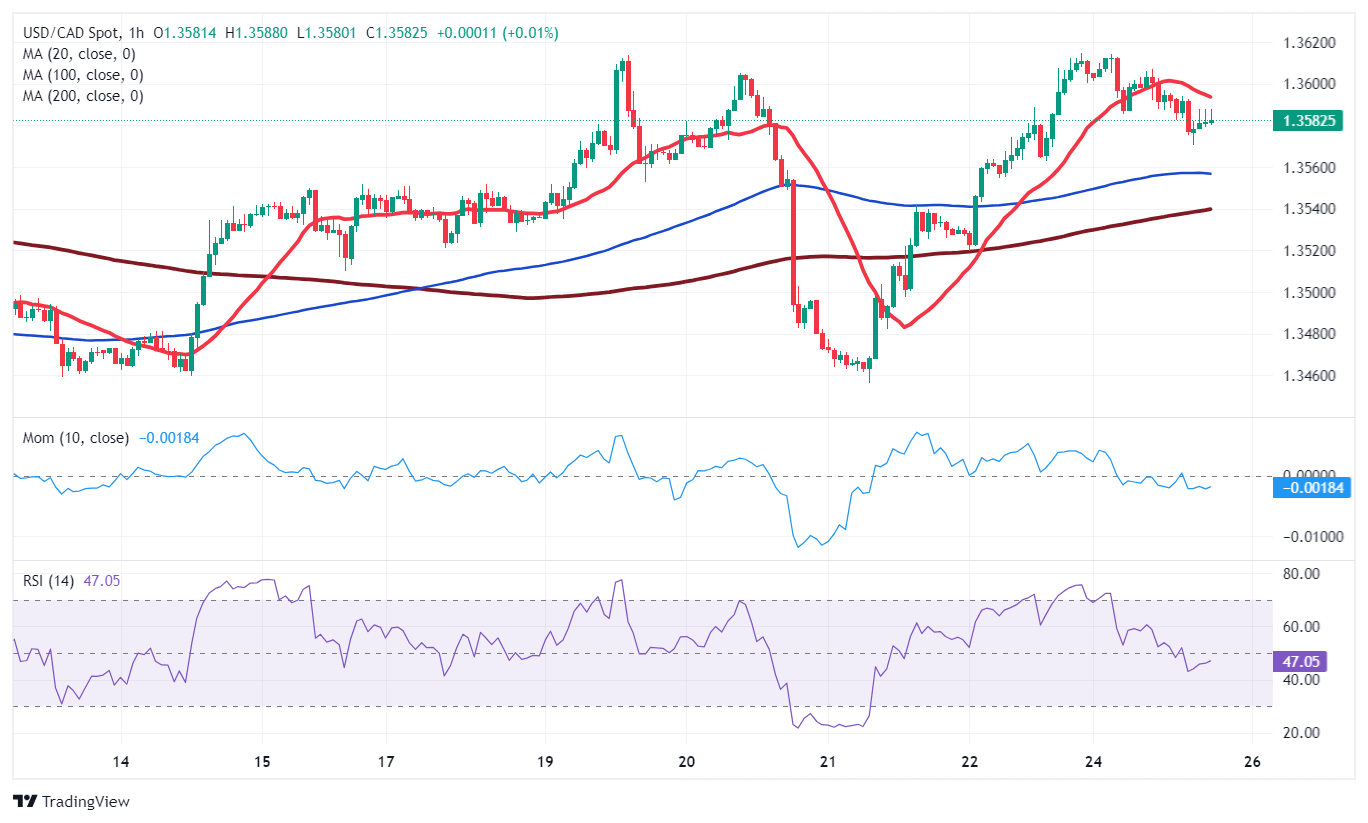Click date label 20 on time axis
Viewport: 1368px width, 823px height.
[686, 762]
